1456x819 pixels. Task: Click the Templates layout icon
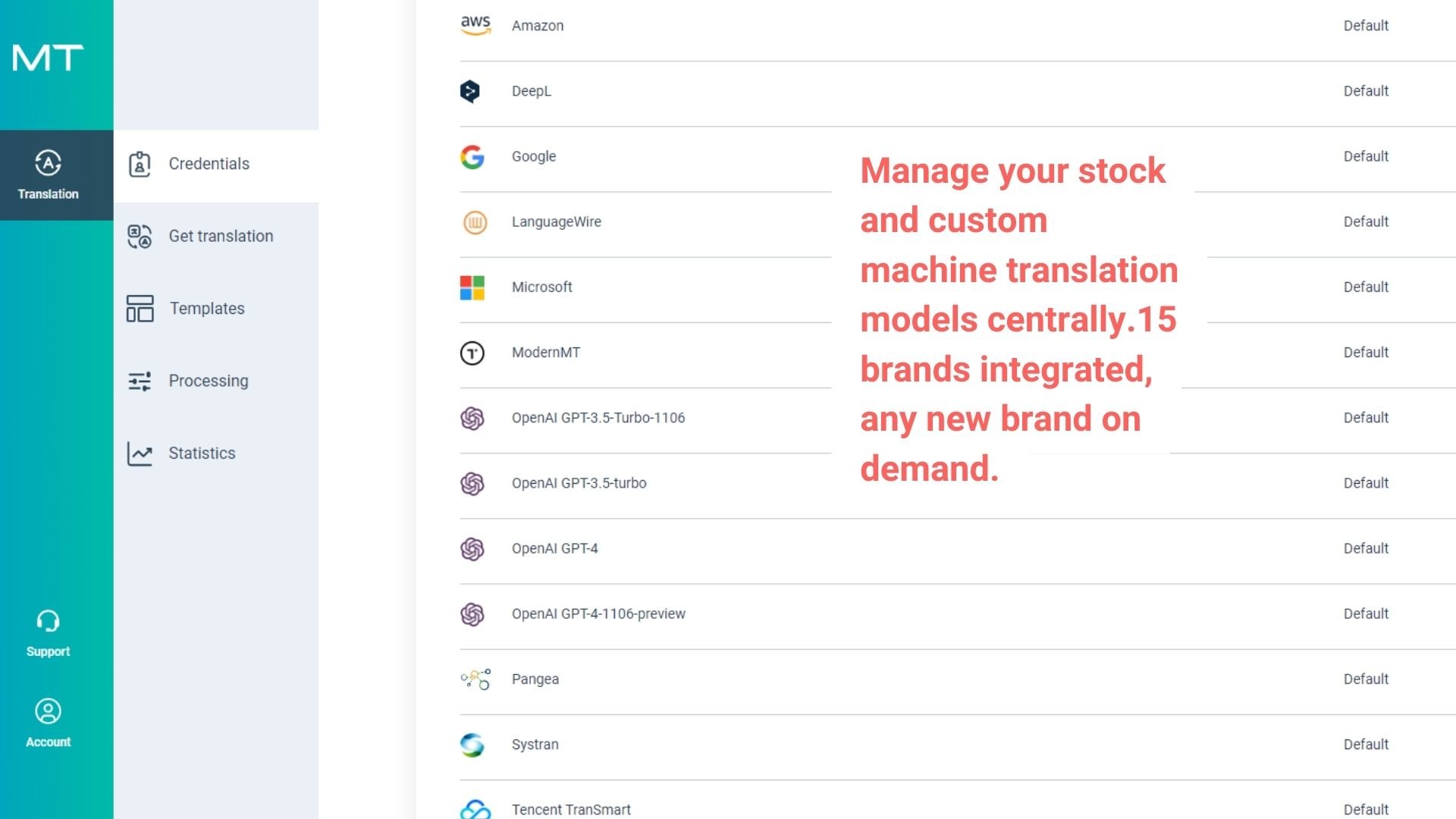(140, 309)
